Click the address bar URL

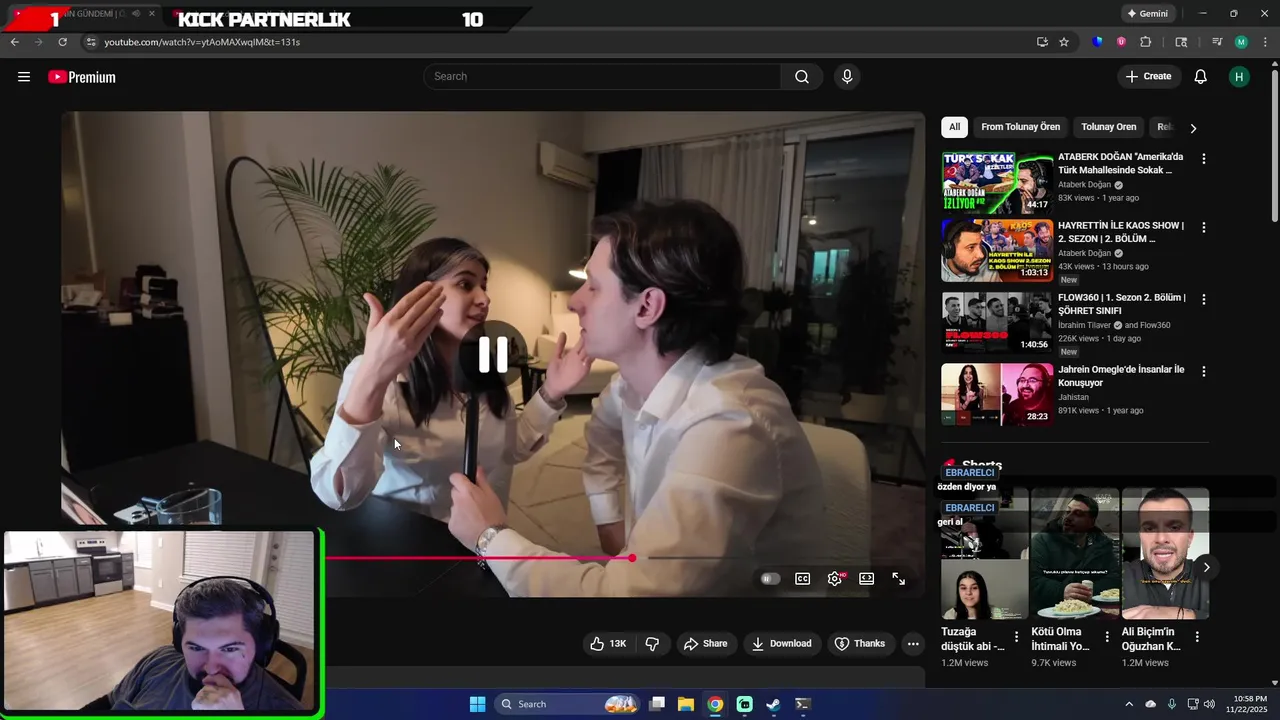(202, 42)
